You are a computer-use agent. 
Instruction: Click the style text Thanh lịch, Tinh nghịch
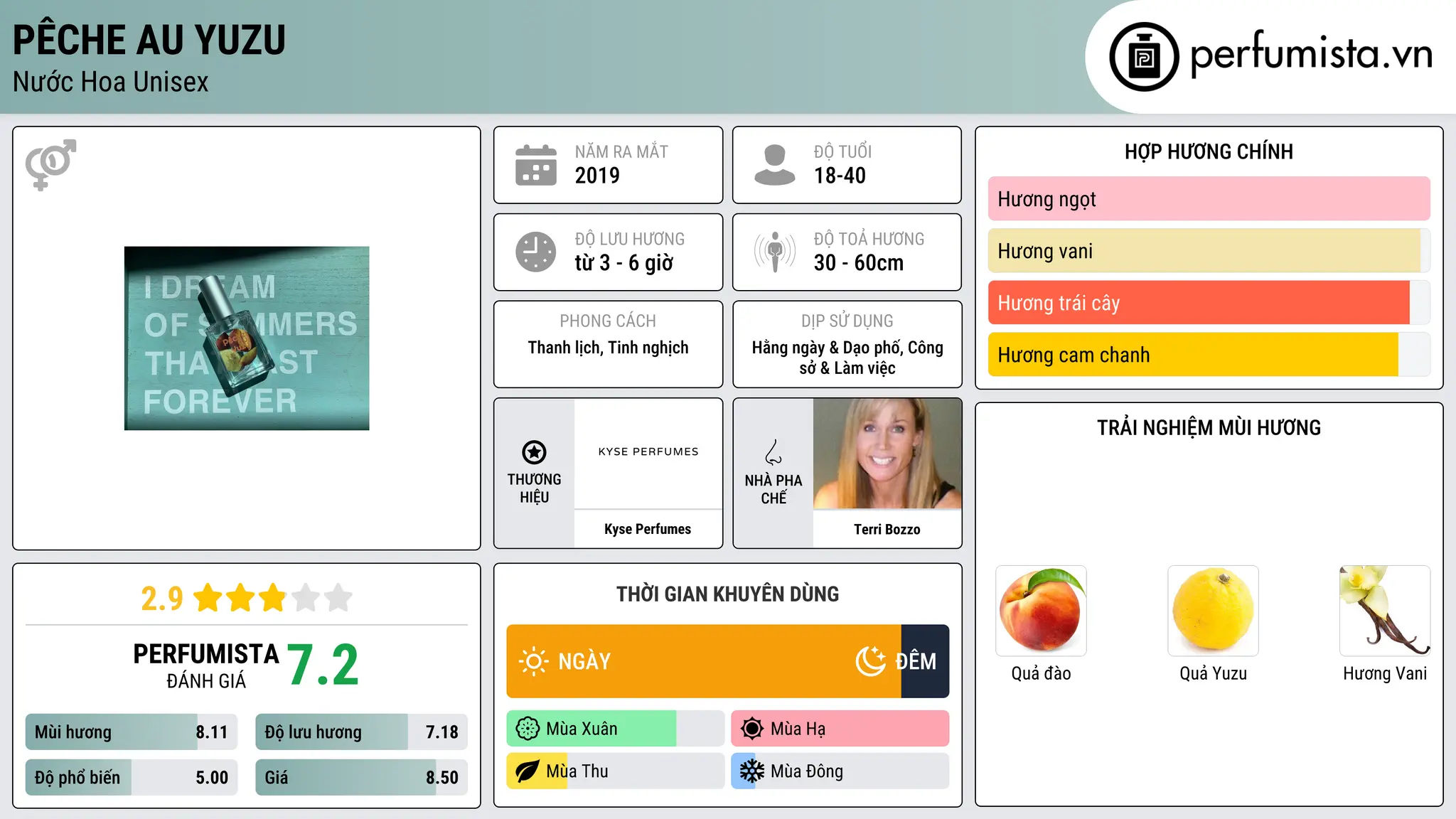[x=609, y=348]
